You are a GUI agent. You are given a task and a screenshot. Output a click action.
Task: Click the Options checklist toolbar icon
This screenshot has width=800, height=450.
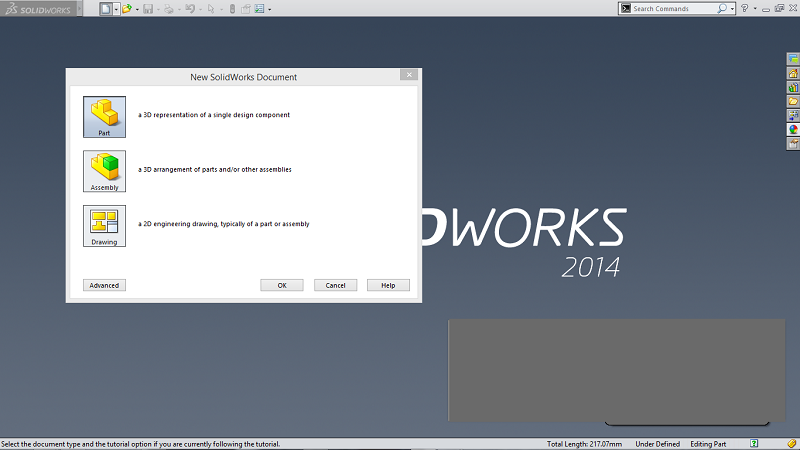click(260, 9)
